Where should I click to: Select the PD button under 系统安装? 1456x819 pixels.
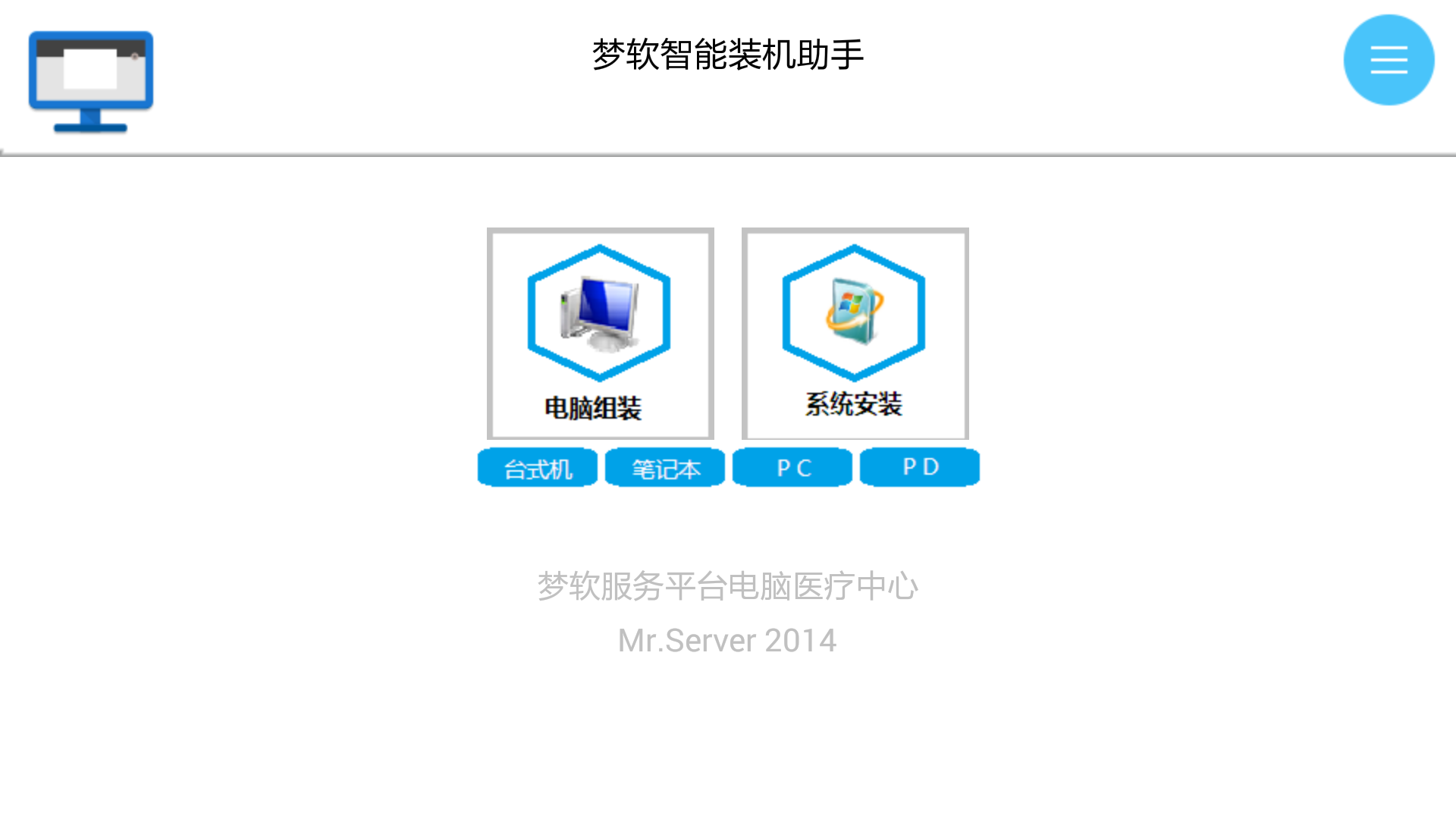pos(919,467)
